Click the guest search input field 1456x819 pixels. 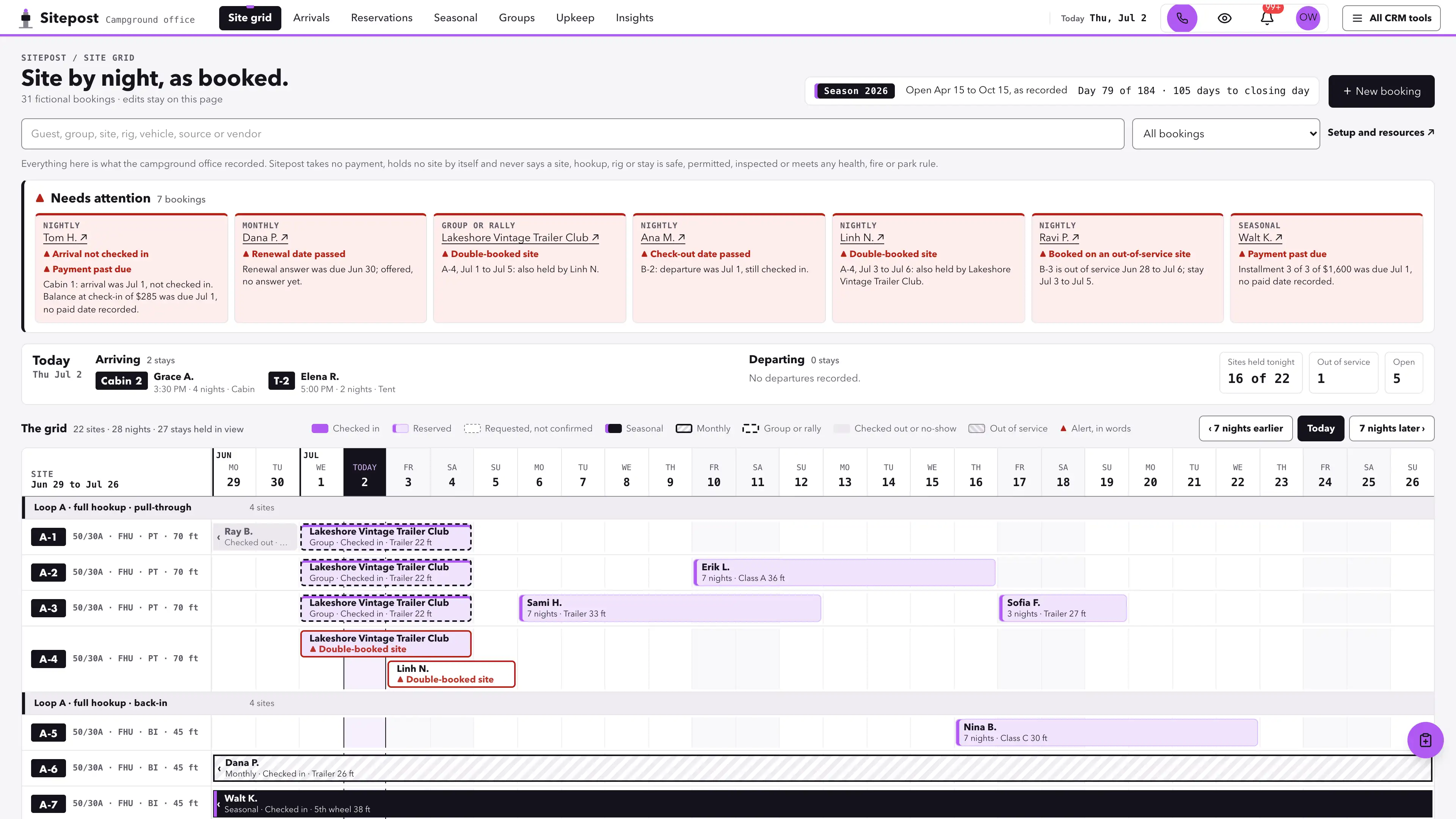tap(573, 134)
